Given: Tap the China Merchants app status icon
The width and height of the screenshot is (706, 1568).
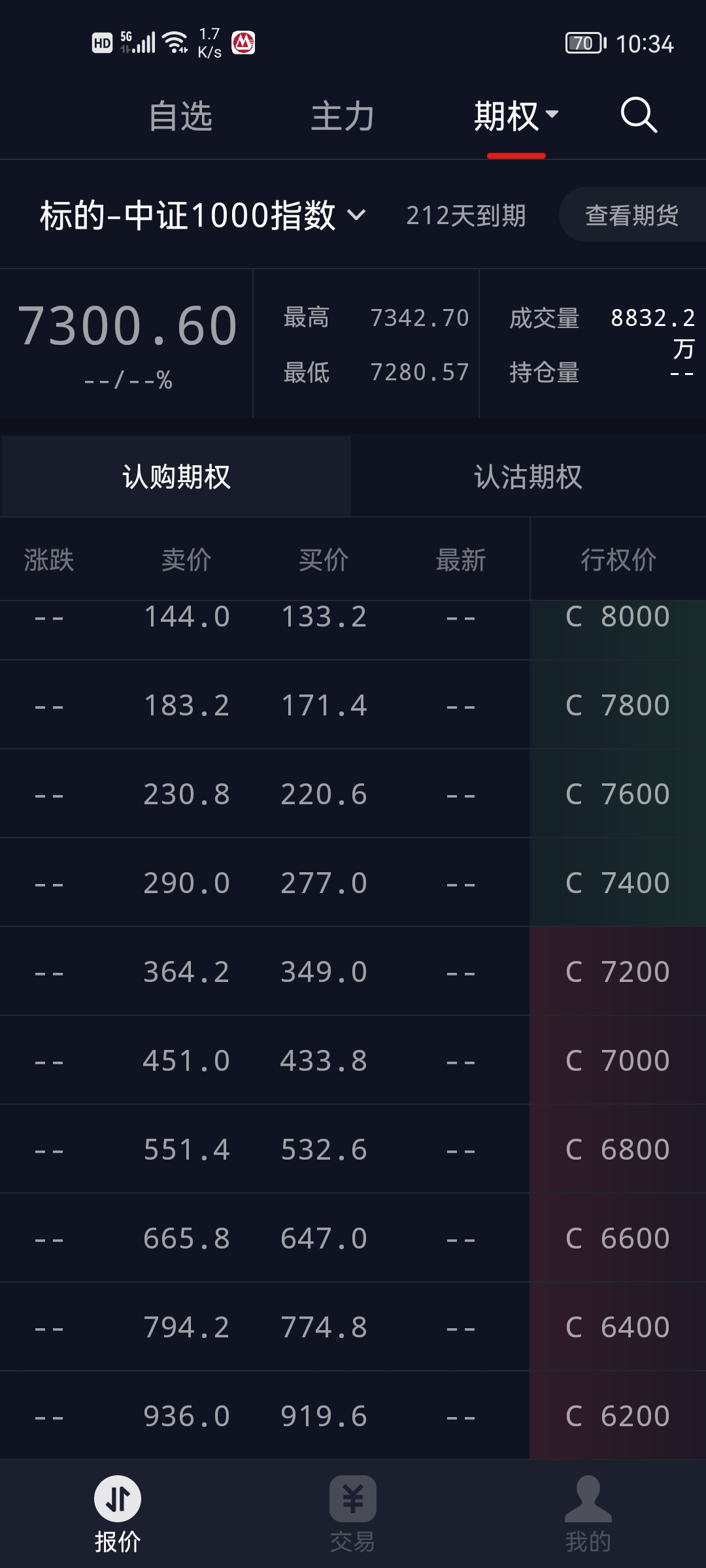Looking at the screenshot, I should point(244,43).
